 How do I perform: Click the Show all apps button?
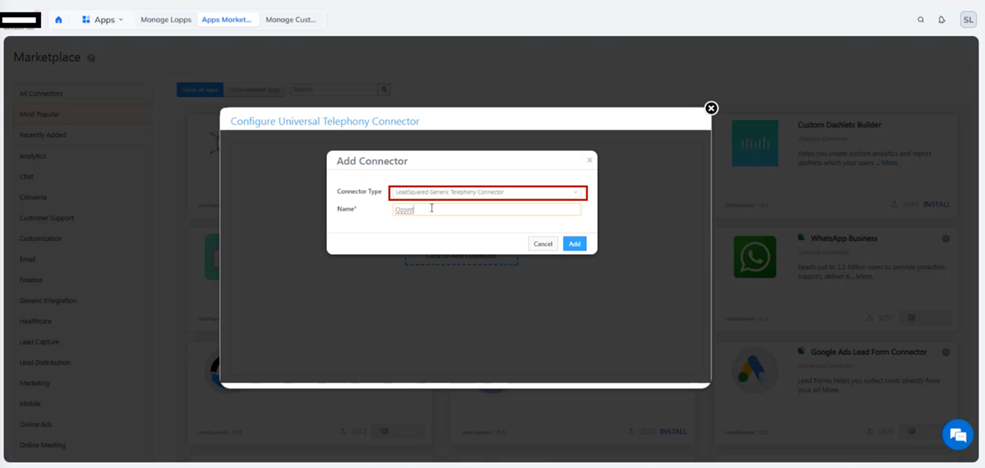coord(200,90)
